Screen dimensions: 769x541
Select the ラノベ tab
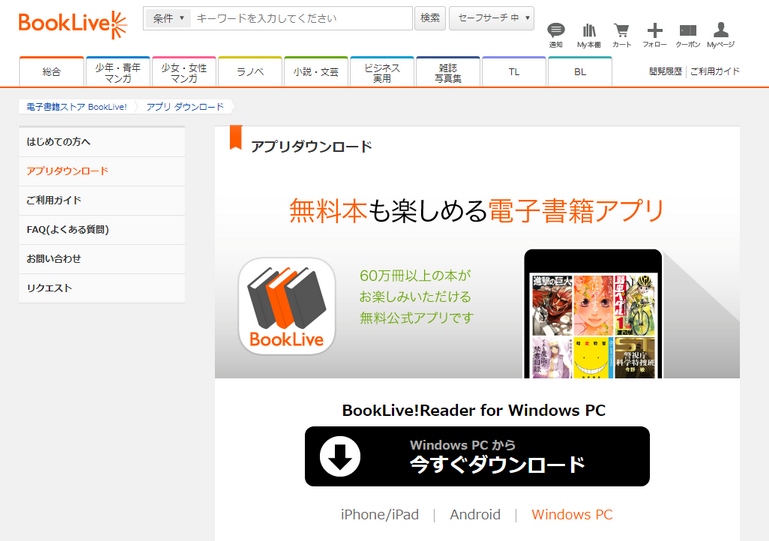coord(250,72)
